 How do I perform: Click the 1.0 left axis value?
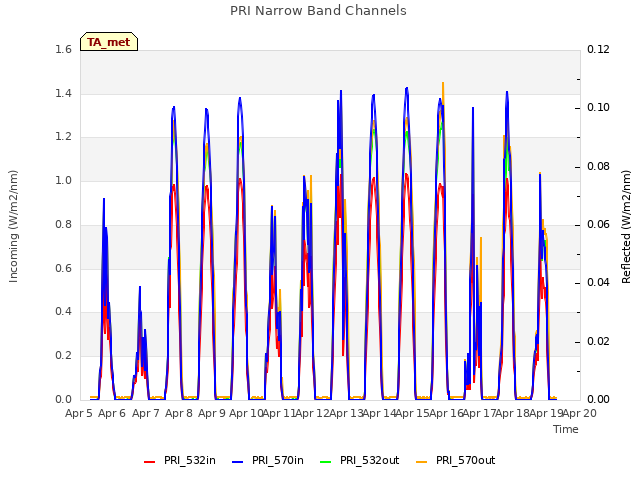coord(64,181)
